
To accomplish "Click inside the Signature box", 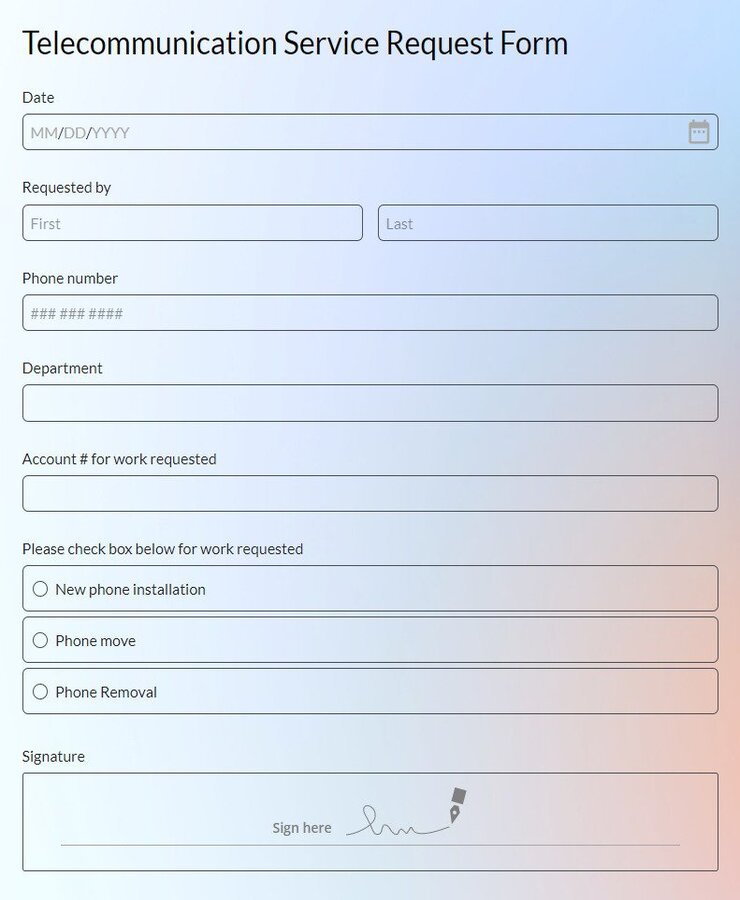I will [370, 820].
